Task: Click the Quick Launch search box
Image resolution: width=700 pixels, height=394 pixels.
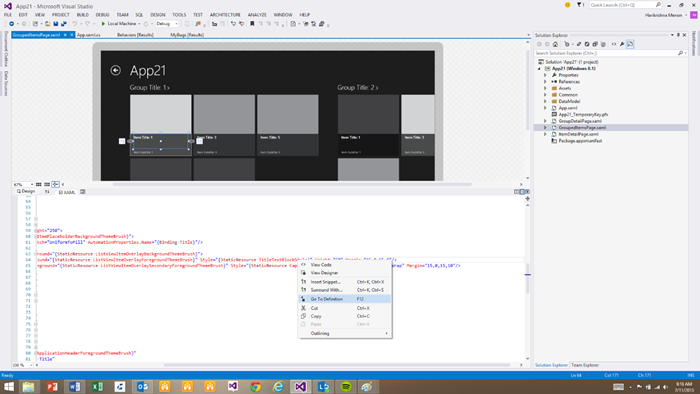Action: pos(625,5)
